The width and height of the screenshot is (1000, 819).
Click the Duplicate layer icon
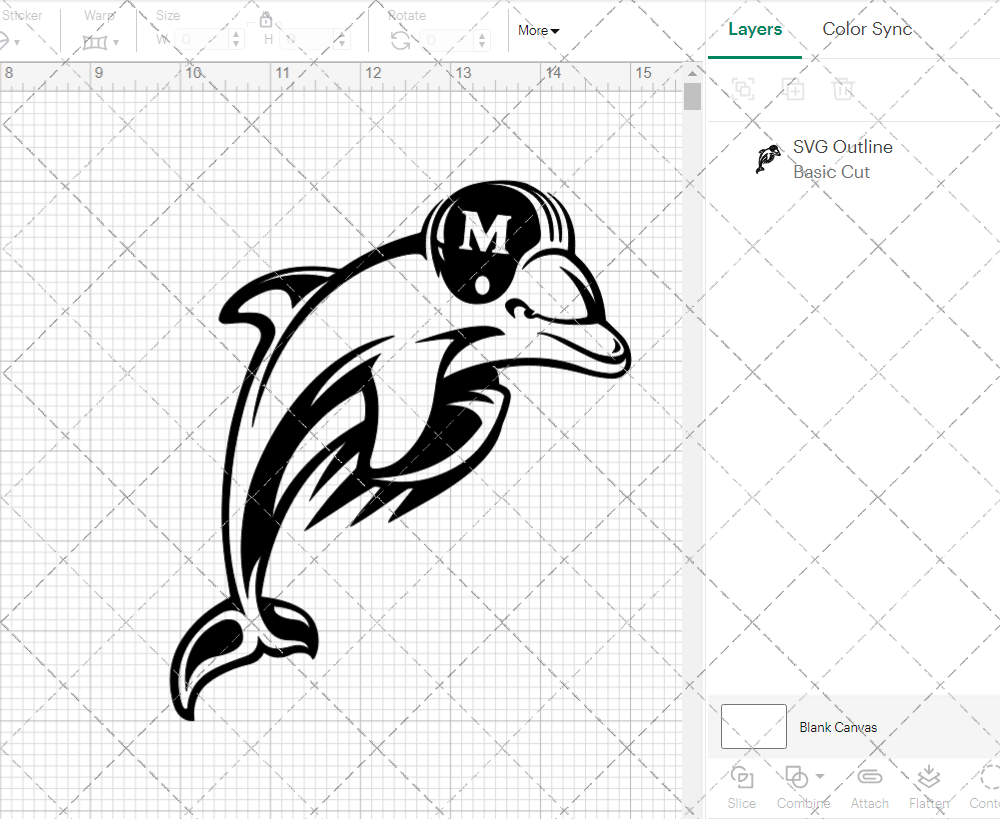(793, 89)
